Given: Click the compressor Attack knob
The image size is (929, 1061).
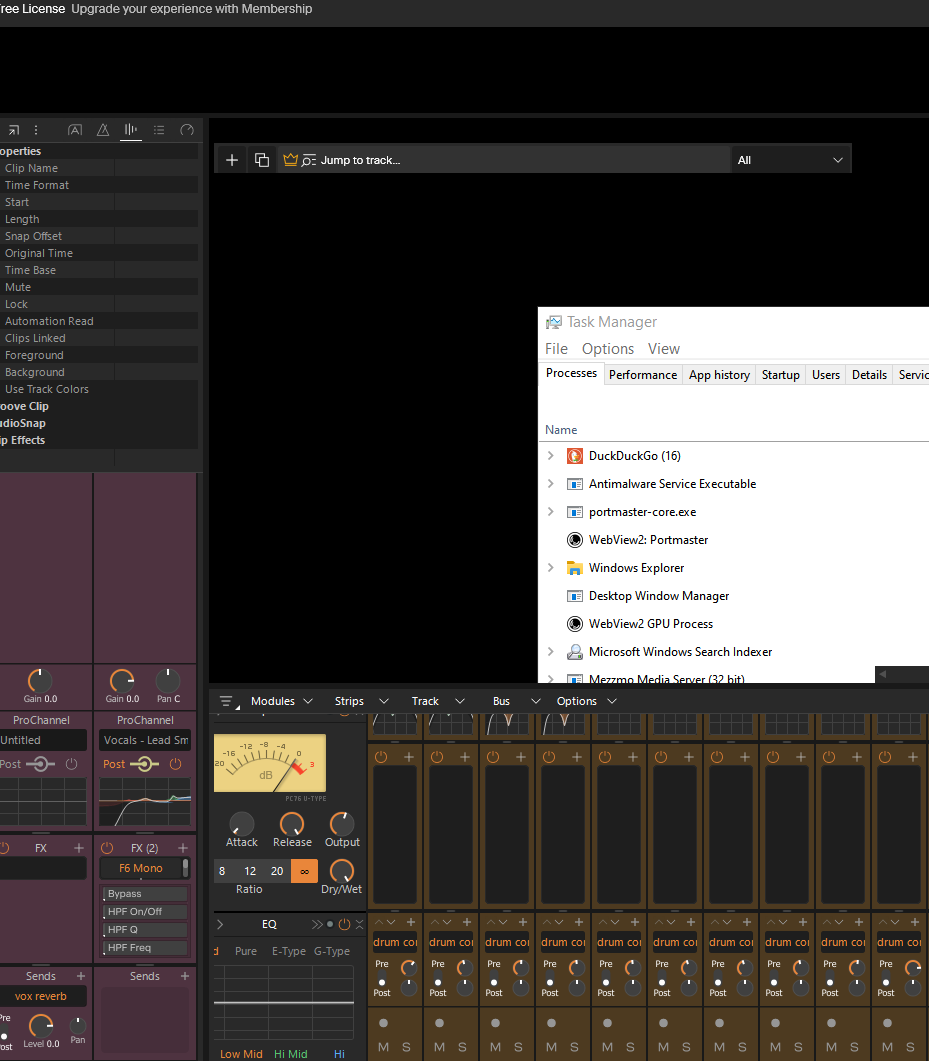Looking at the screenshot, I should click(x=242, y=824).
